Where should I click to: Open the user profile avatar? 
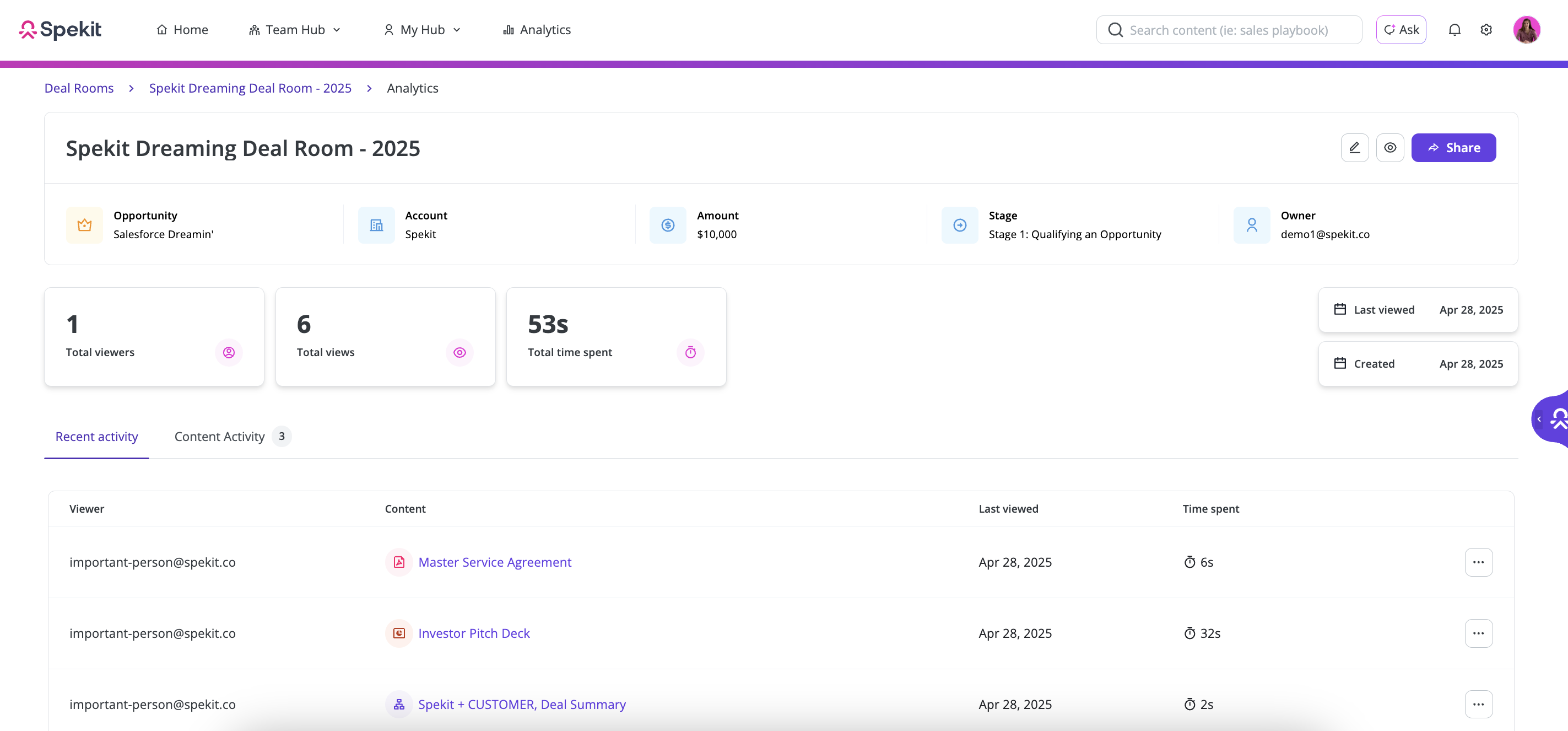[1526, 30]
